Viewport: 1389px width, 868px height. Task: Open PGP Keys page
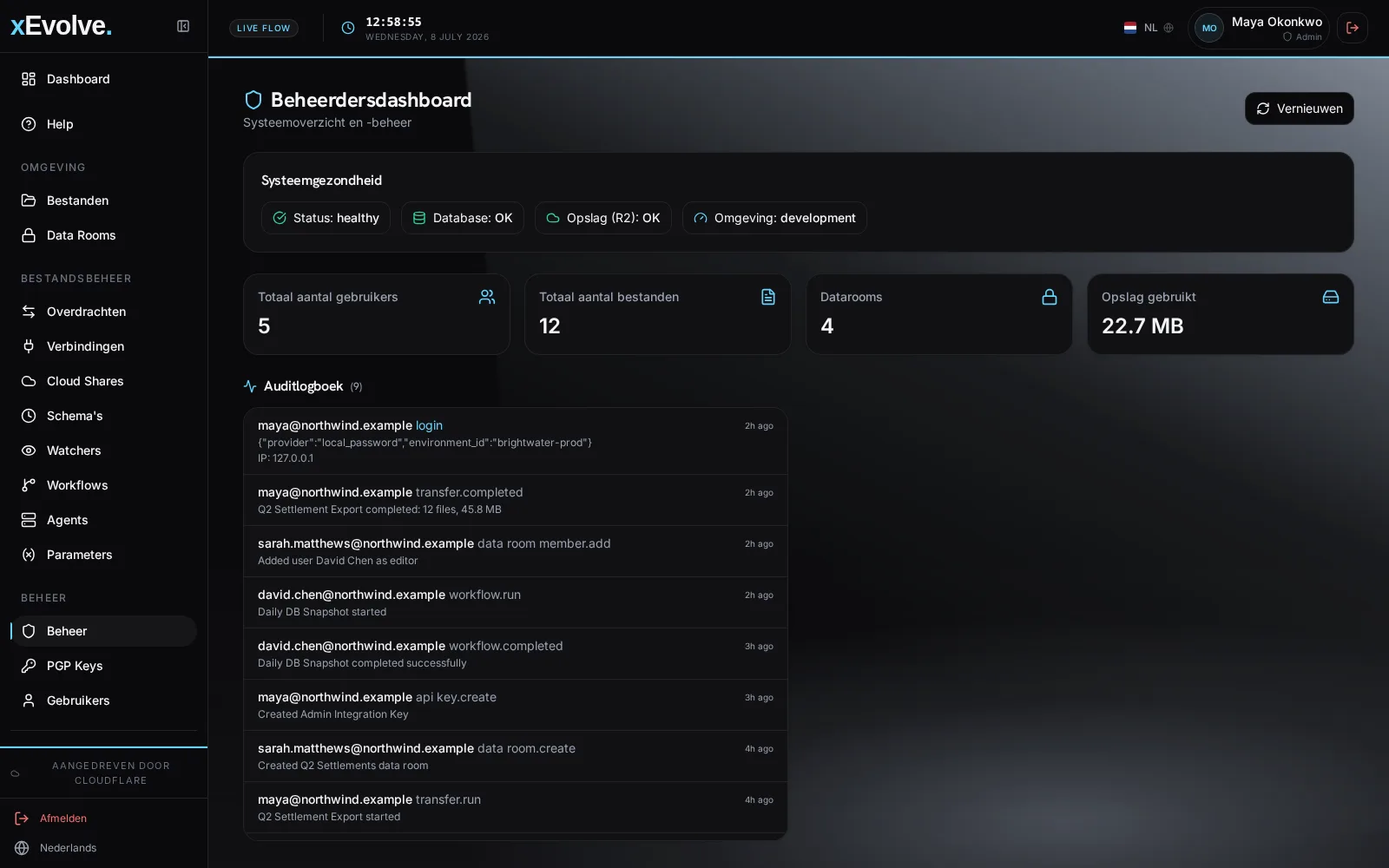point(104,666)
